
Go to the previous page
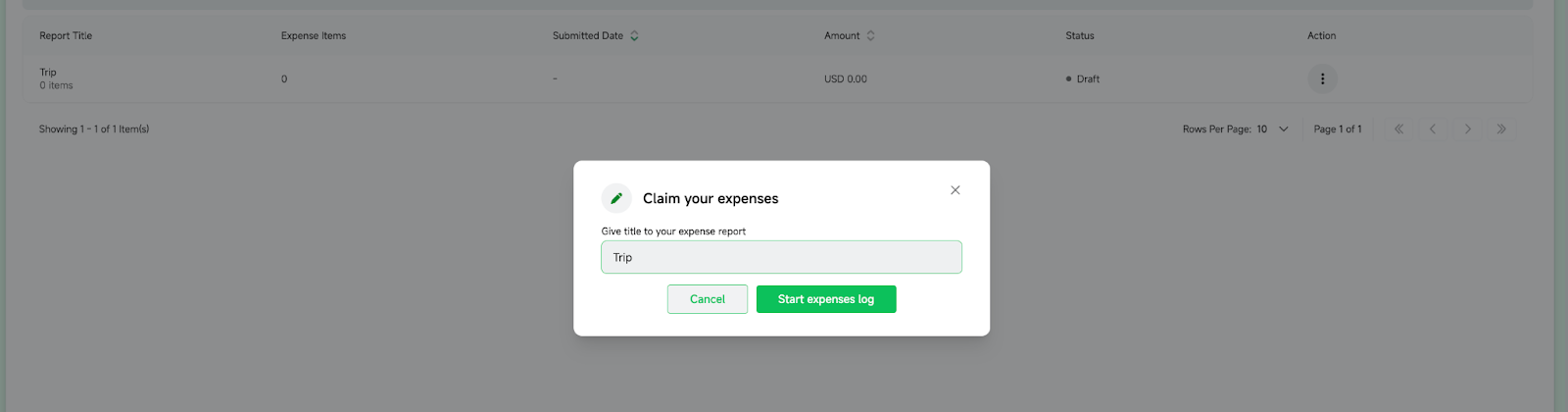tap(1433, 129)
